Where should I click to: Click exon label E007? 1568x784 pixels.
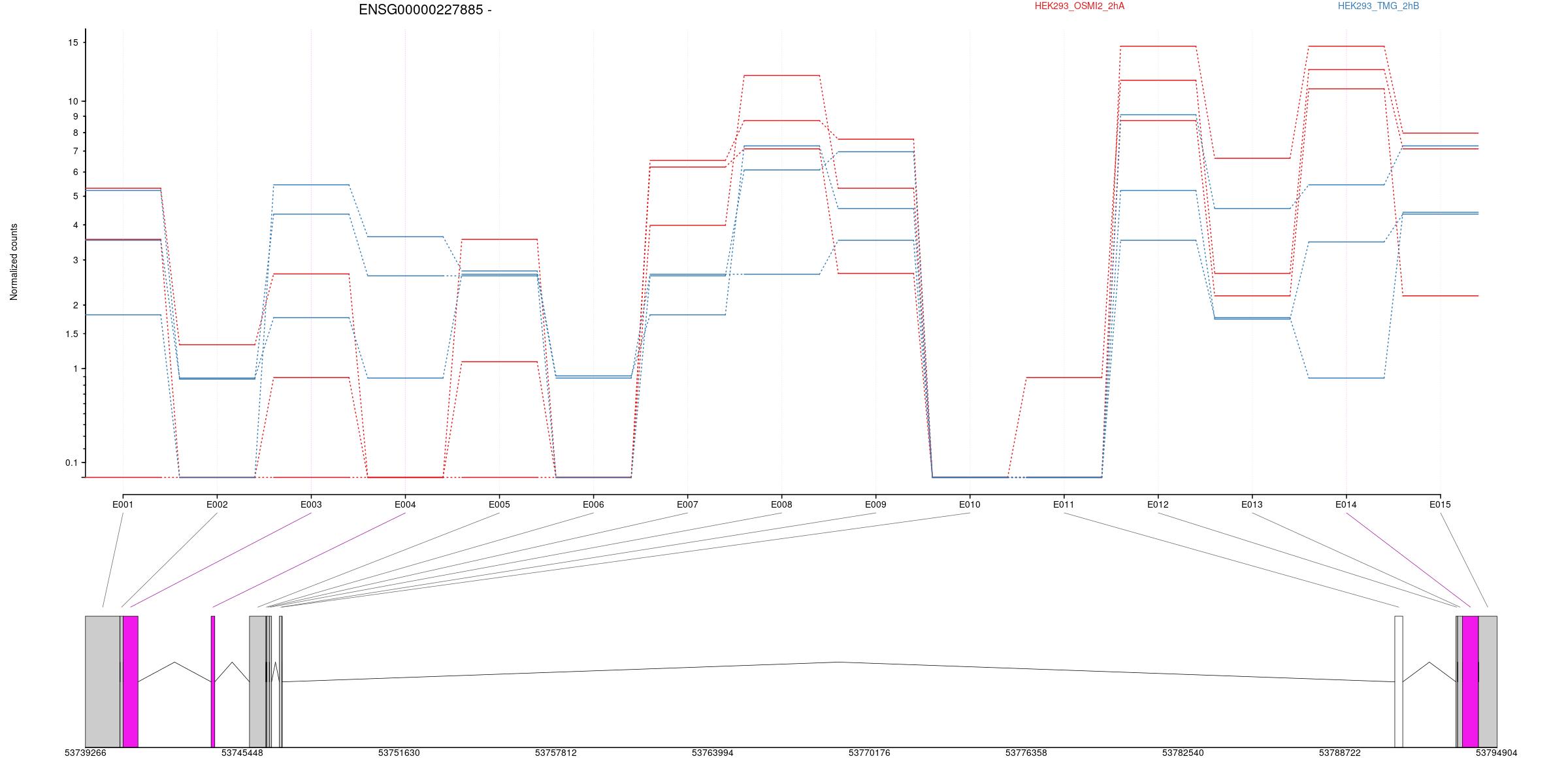click(x=687, y=504)
